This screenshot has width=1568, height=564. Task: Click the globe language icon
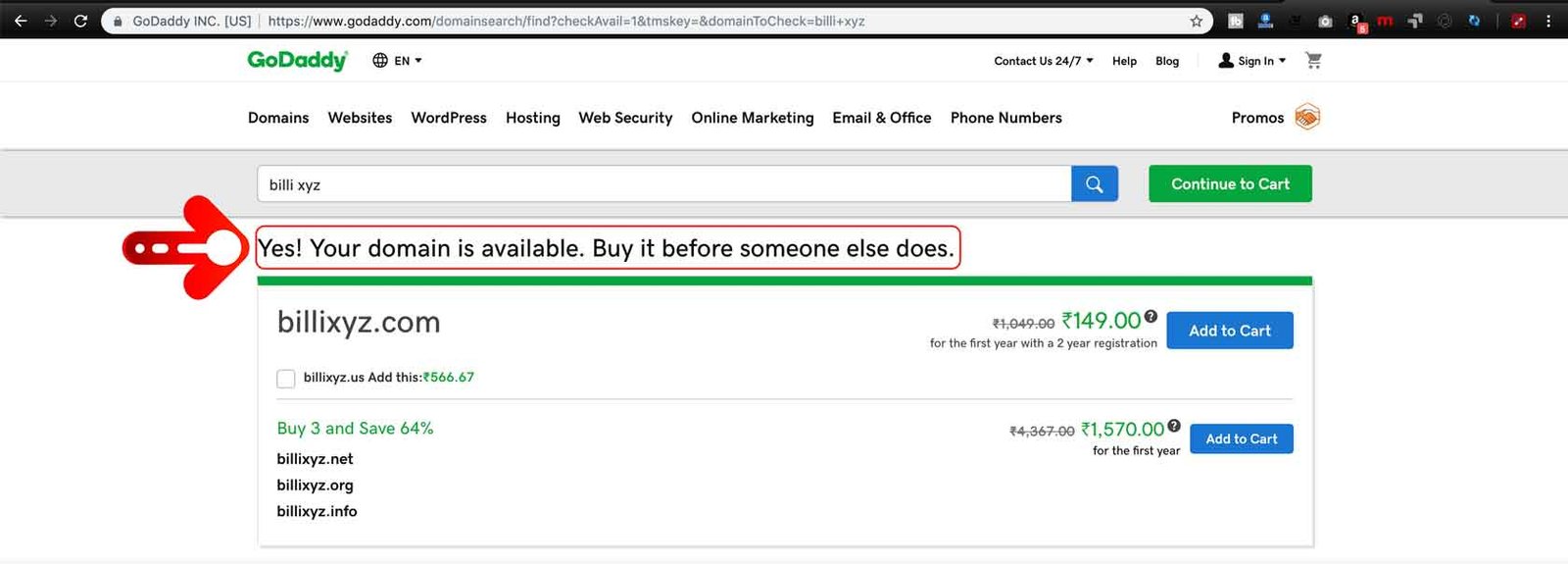click(380, 60)
